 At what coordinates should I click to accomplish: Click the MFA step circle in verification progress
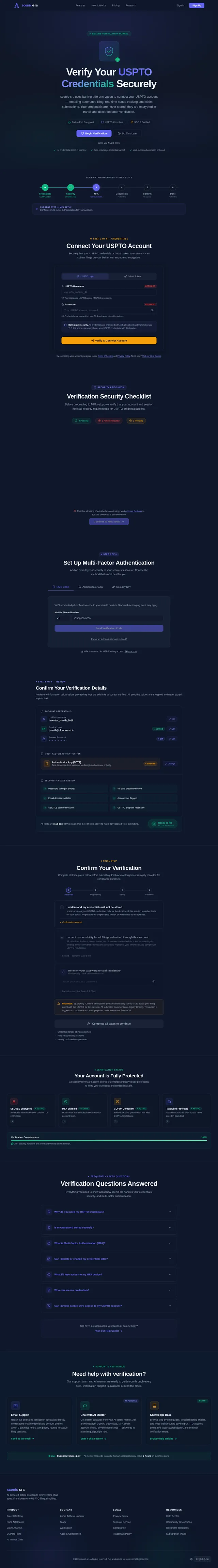click(96, 188)
